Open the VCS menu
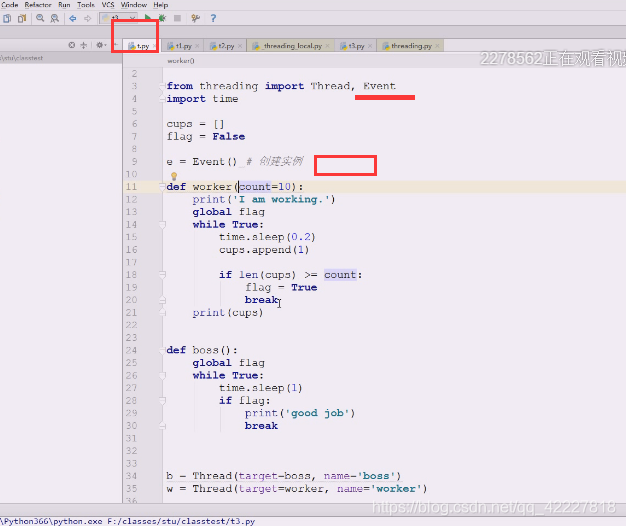Viewport: 626px width, 526px height. (x=108, y=5)
